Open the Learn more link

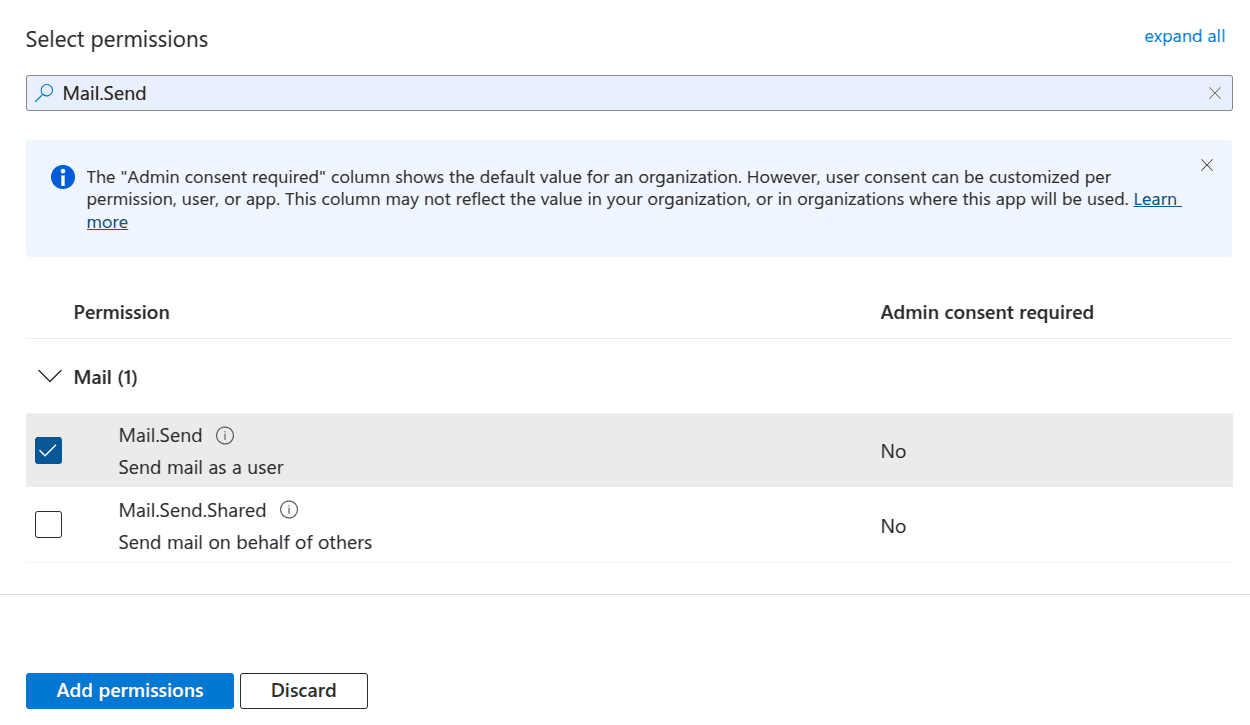[1156, 200]
